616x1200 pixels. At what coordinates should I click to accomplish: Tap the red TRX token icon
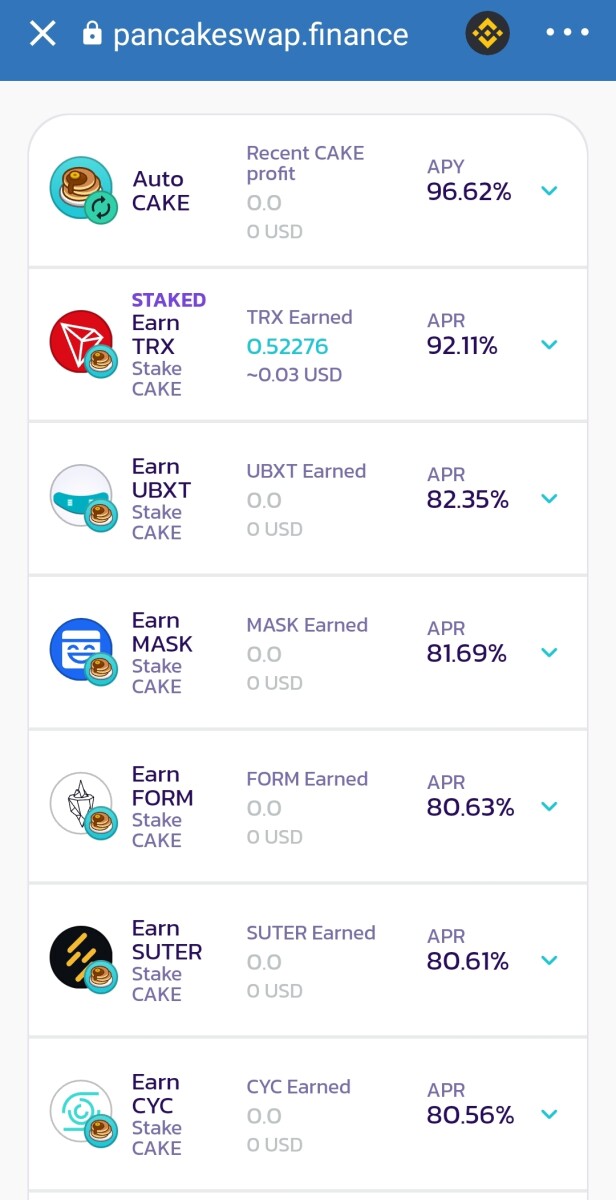pos(82,343)
